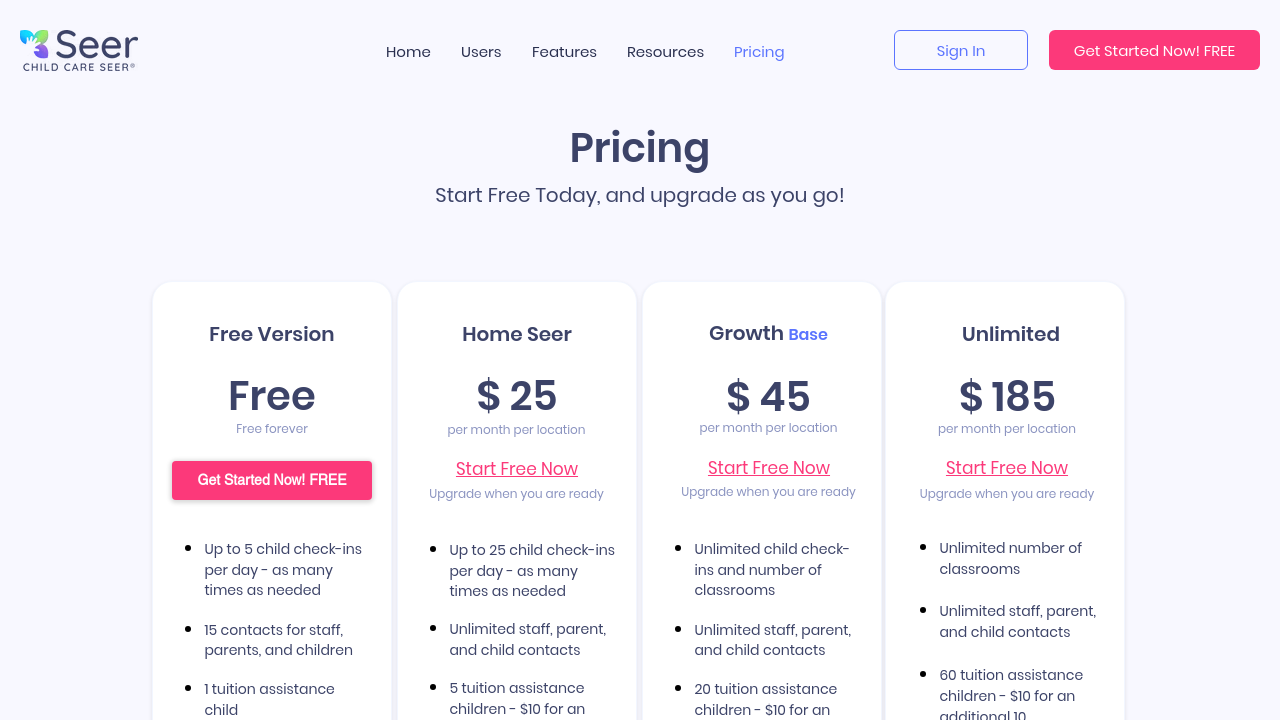This screenshot has width=1280, height=720.
Task: Open the Features menu item
Action: point(564,52)
